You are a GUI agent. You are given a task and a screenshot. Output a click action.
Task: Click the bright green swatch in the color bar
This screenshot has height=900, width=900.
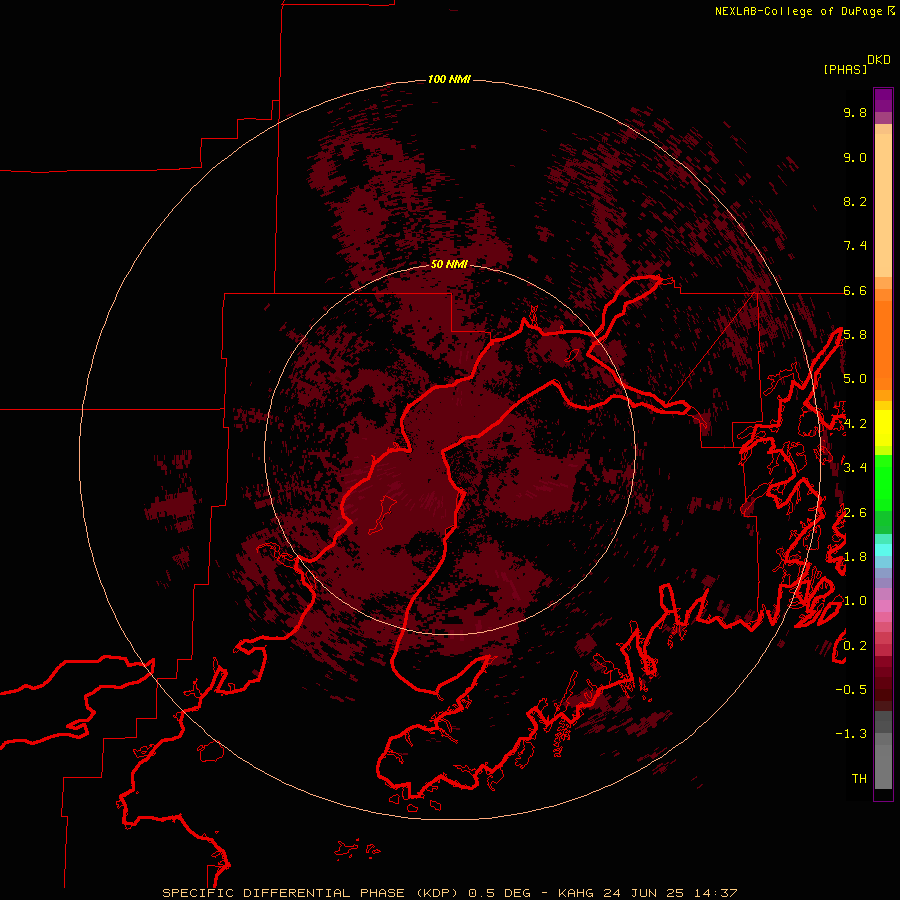tap(883, 483)
